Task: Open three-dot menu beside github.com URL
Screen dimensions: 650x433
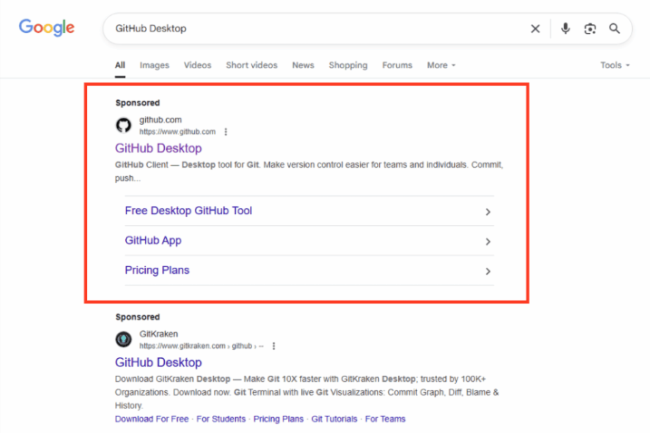Action: [x=226, y=131]
